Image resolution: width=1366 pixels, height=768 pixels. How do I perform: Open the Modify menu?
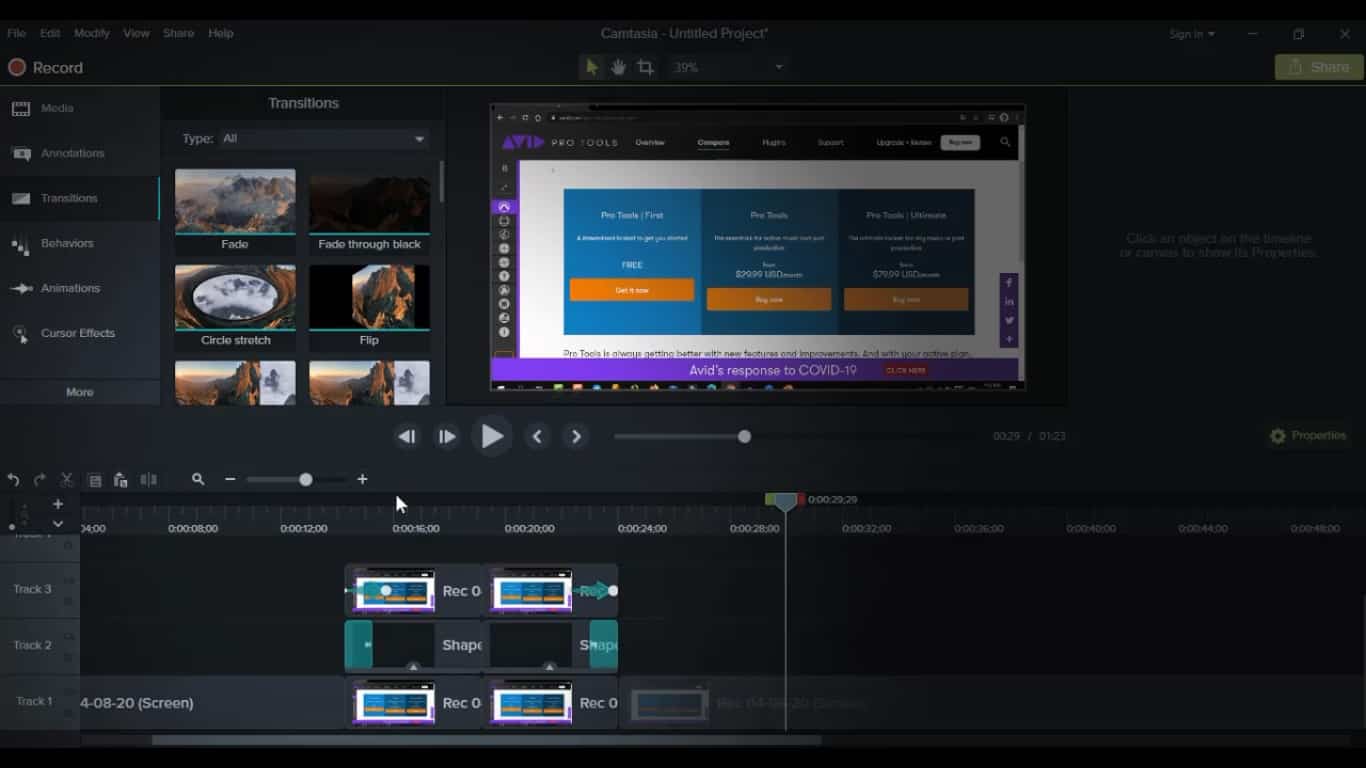(x=91, y=32)
